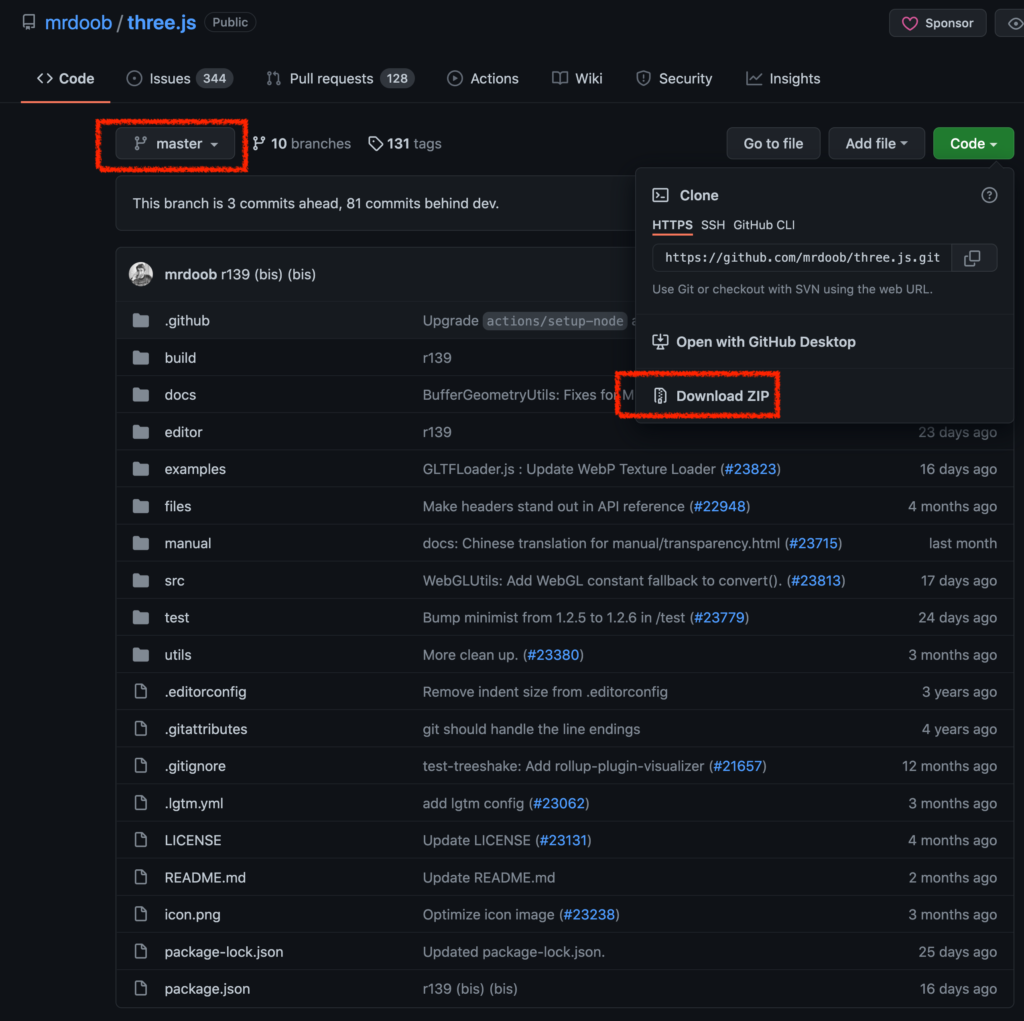Click the help icon in Clone panel

pos(989,195)
